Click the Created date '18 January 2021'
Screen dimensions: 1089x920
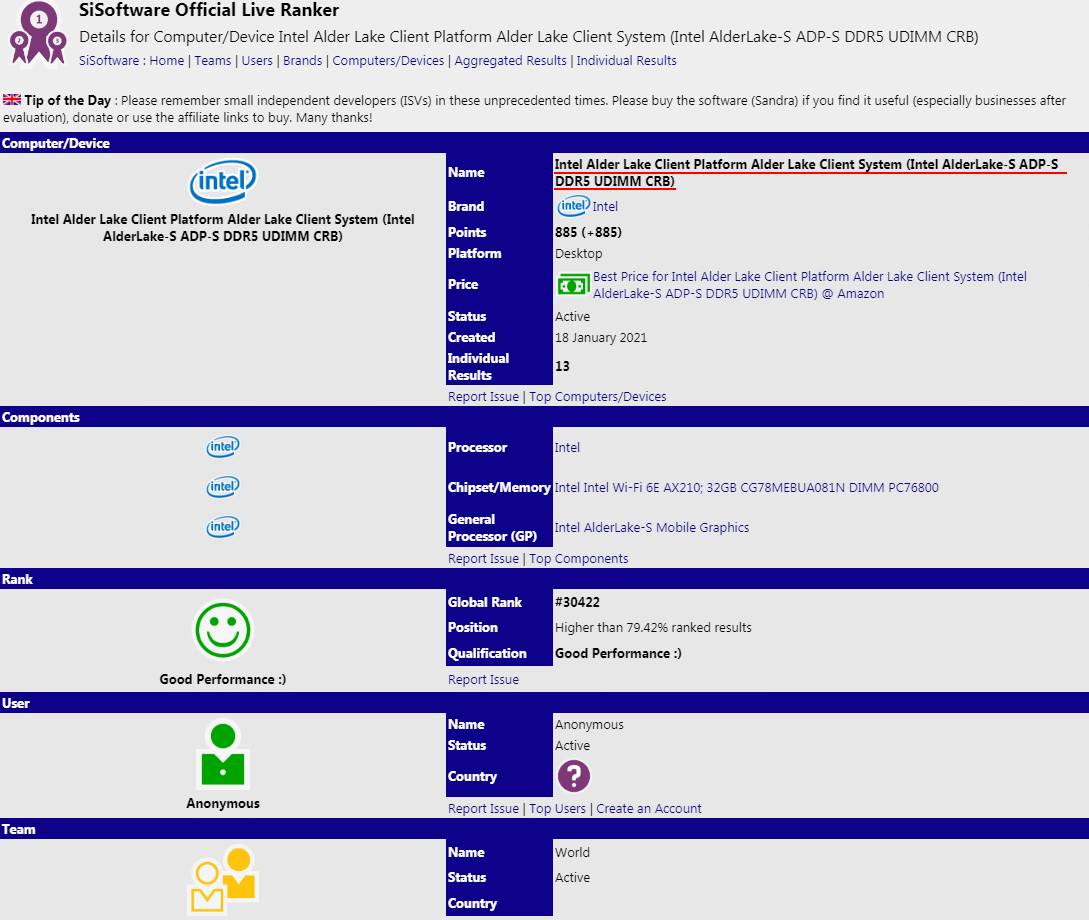(601, 337)
